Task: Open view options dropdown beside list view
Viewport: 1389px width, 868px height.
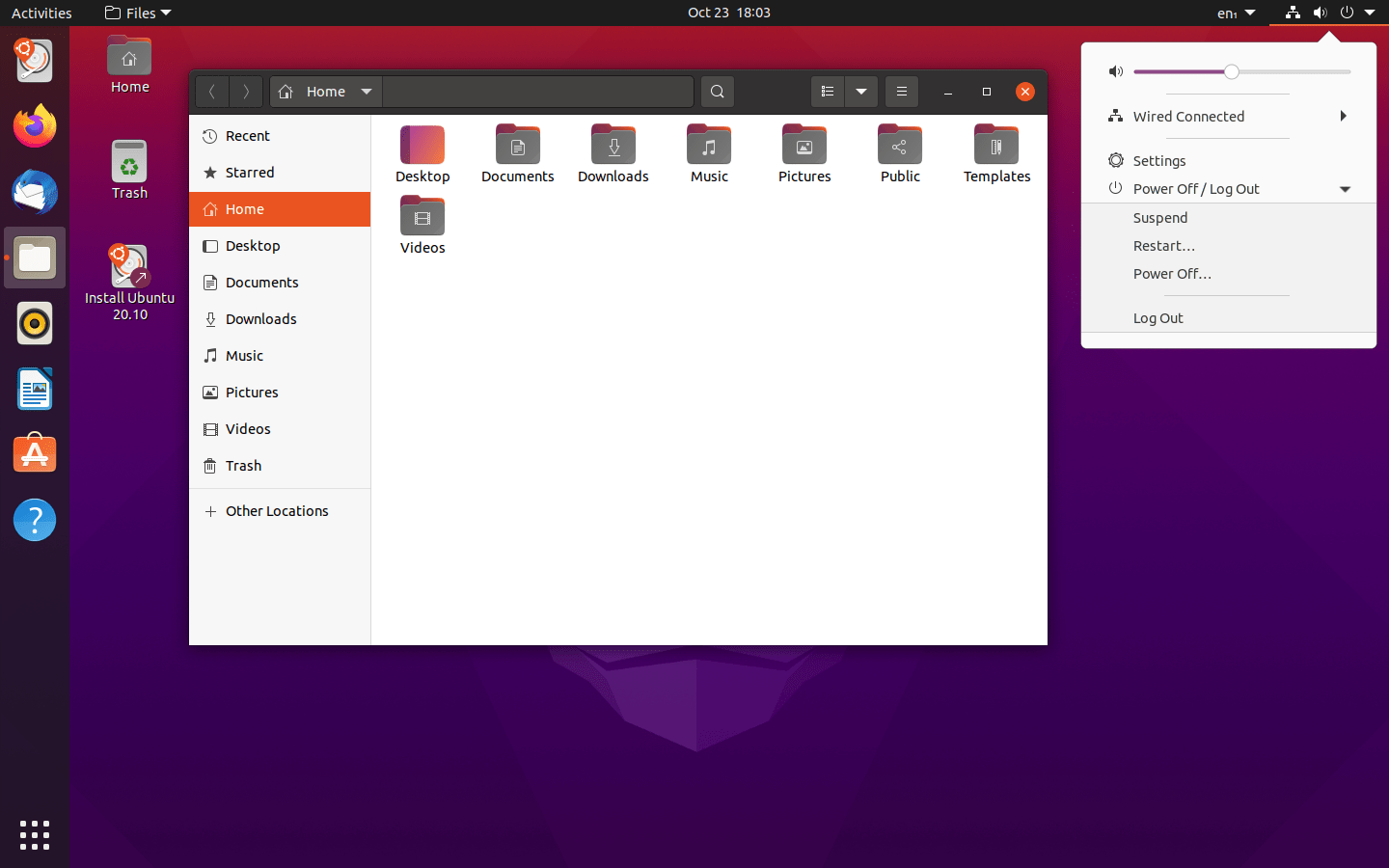Action: click(x=861, y=92)
